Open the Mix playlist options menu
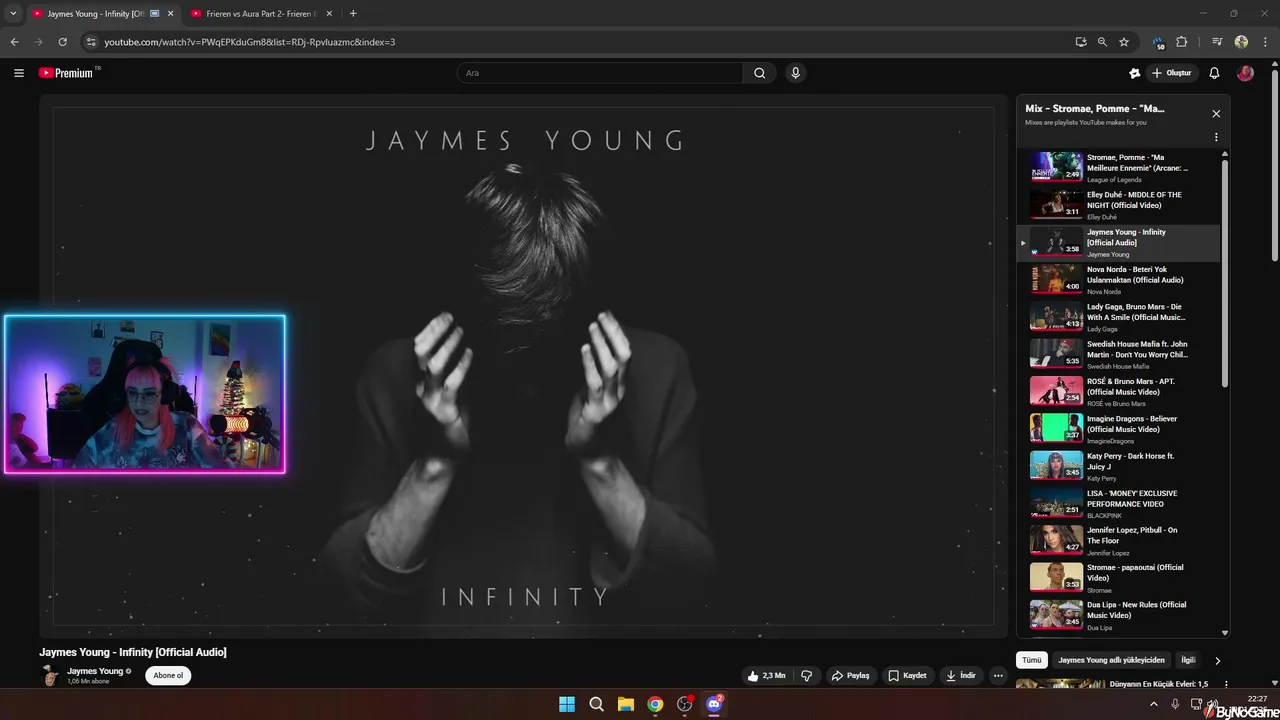 point(1216,137)
